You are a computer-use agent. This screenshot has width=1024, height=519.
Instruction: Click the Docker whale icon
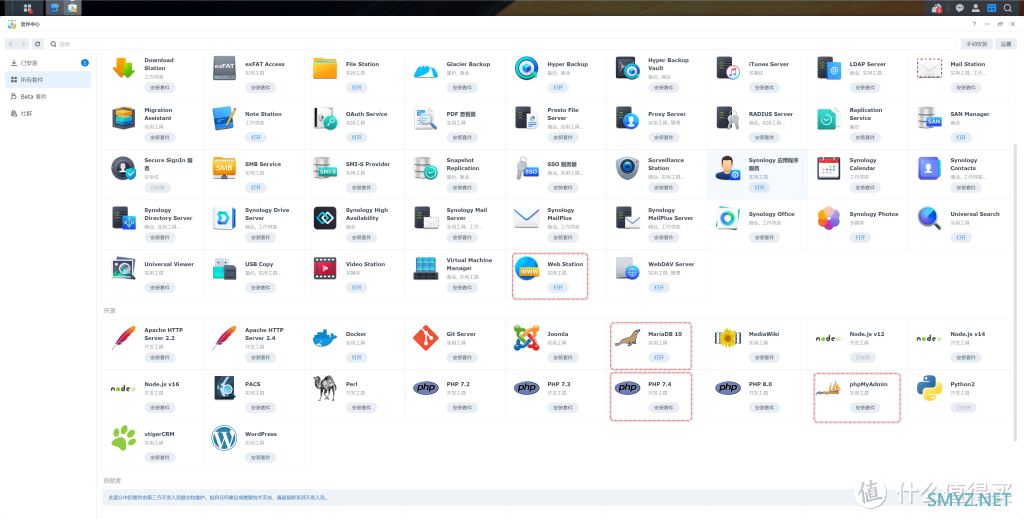pos(325,338)
